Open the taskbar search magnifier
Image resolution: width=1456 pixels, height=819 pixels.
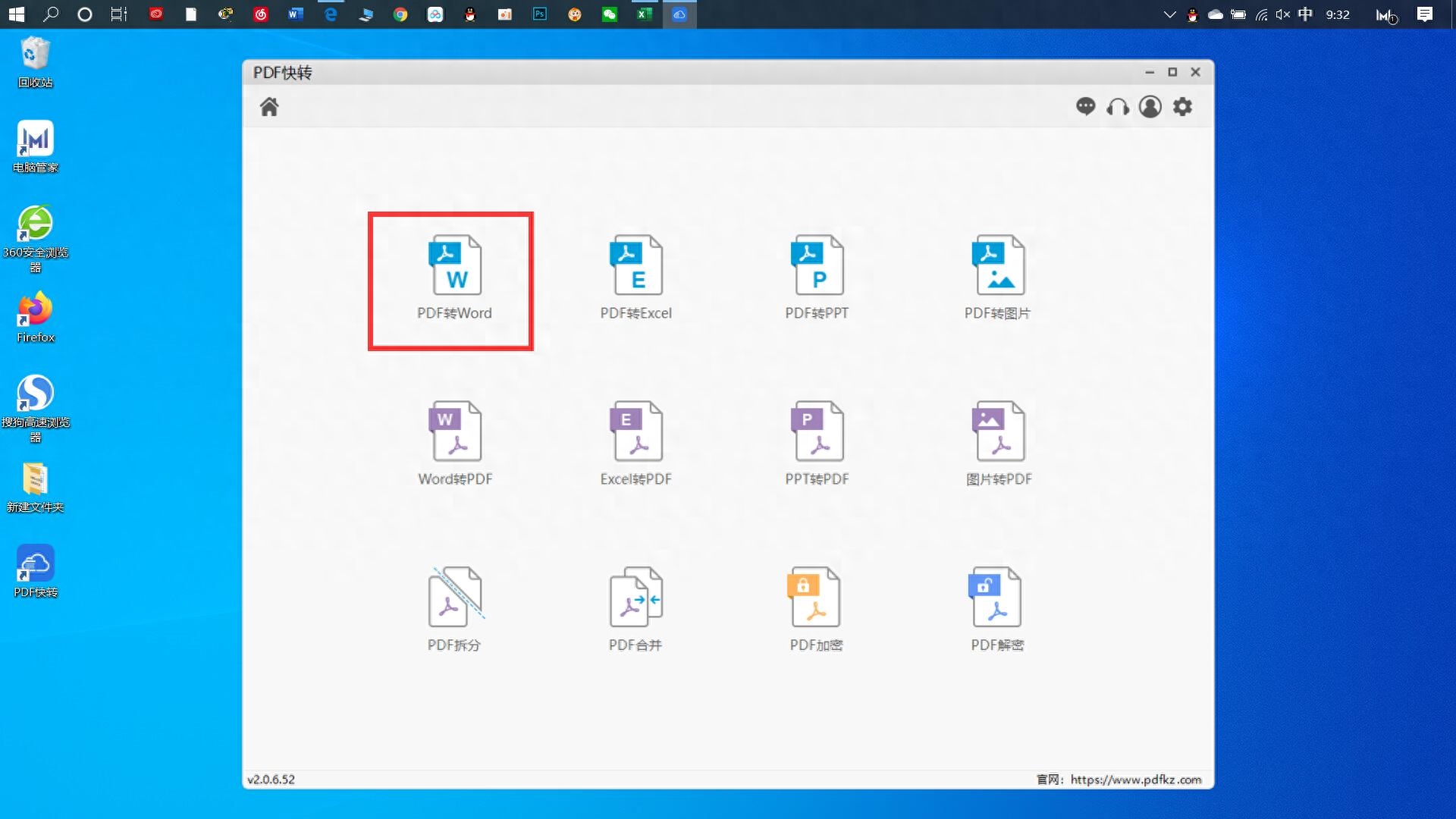(x=51, y=14)
